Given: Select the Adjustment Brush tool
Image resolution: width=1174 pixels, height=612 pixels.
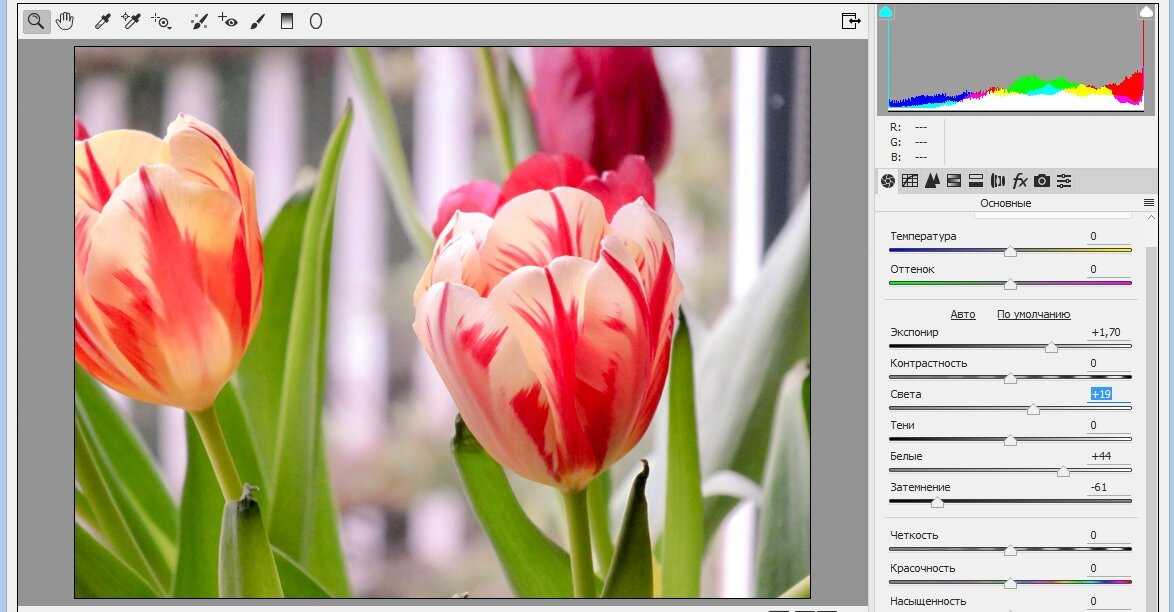Looking at the screenshot, I should pos(258,21).
